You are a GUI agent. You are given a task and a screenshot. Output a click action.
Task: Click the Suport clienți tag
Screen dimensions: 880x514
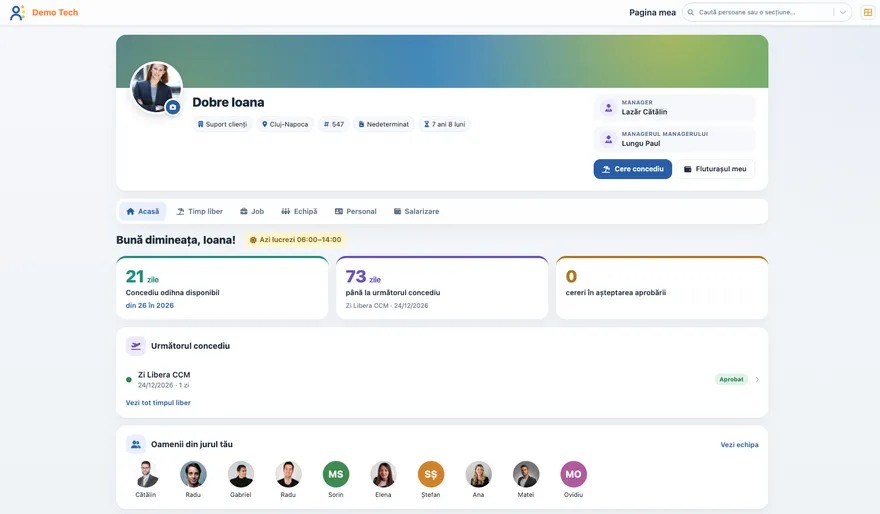click(222, 125)
